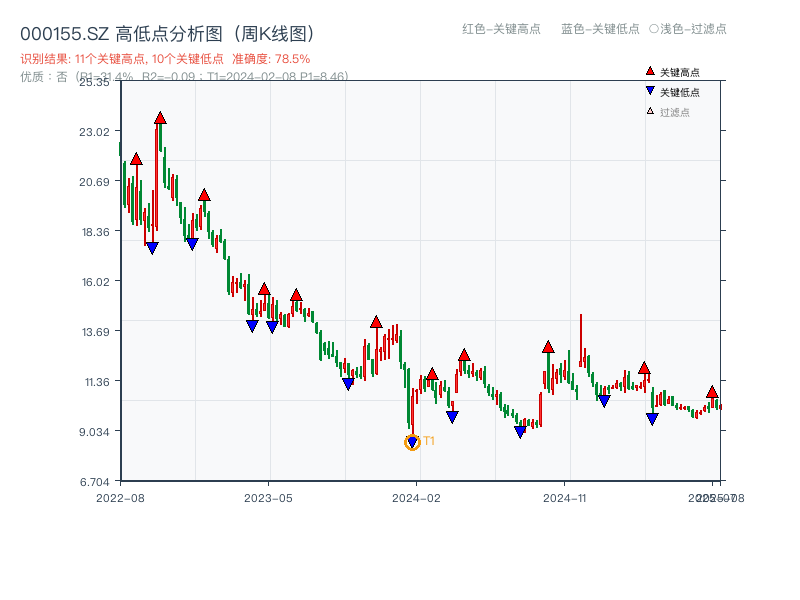Click the highest red peak marker near 2022 top
The width and height of the screenshot is (800, 600).
coord(159,117)
